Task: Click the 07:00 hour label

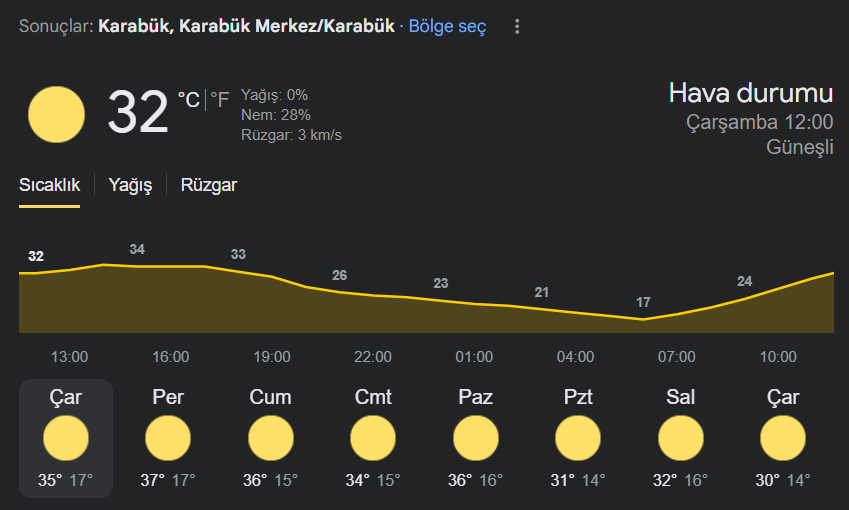Action: pyautogui.click(x=676, y=357)
